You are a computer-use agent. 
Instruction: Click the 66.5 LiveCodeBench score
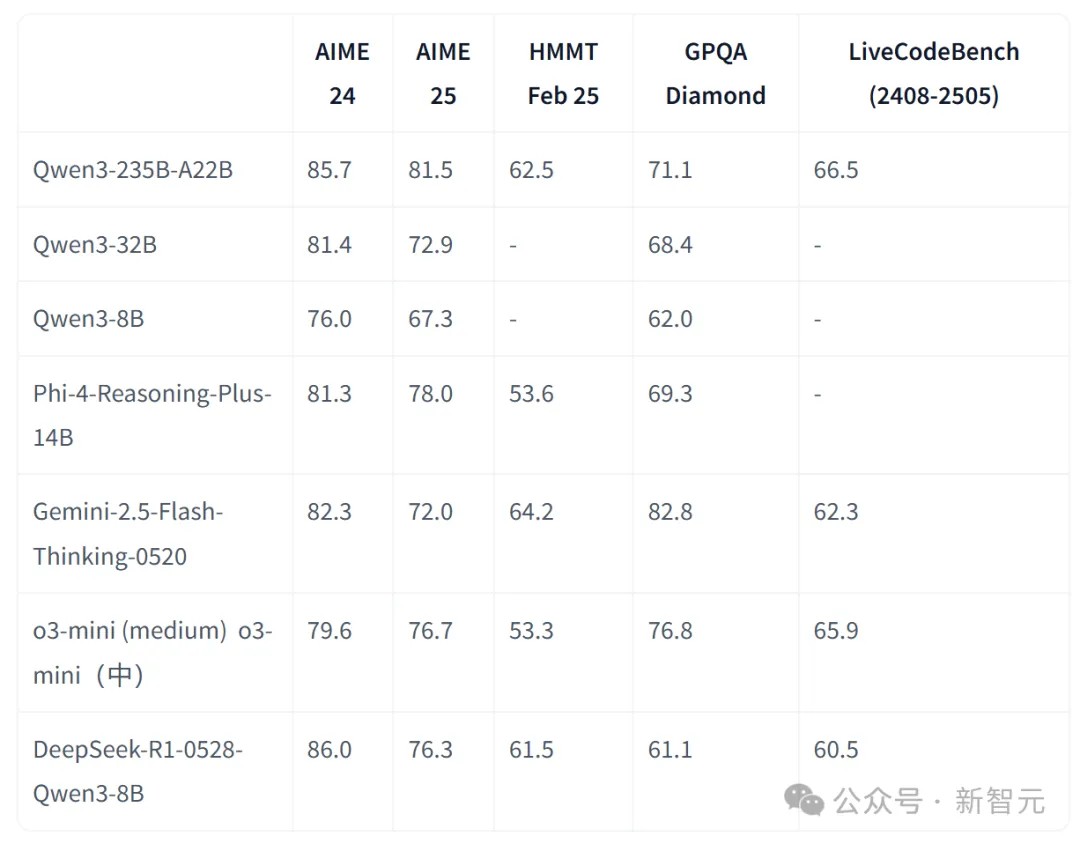pyautogui.click(x=836, y=169)
